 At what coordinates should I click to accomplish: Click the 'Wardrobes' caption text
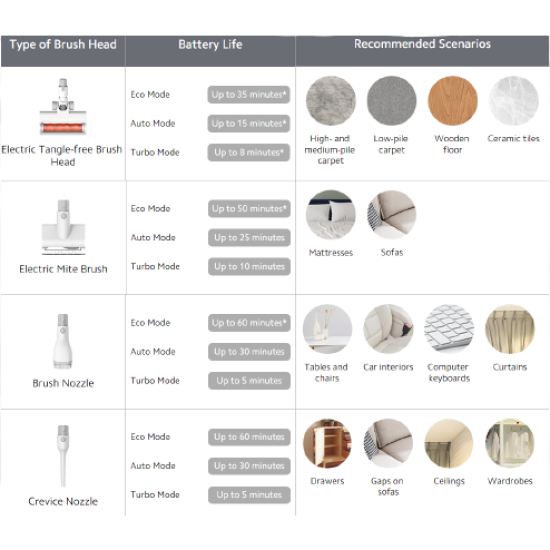click(510, 481)
